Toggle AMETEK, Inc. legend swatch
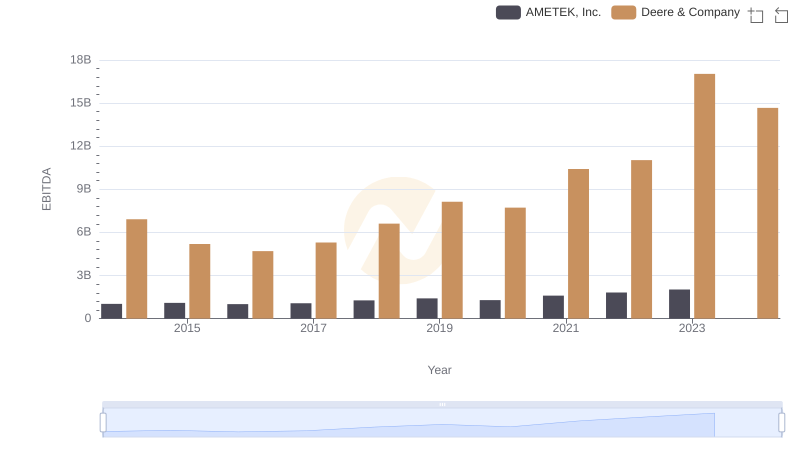This screenshot has width=800, height=461. pyautogui.click(x=508, y=12)
